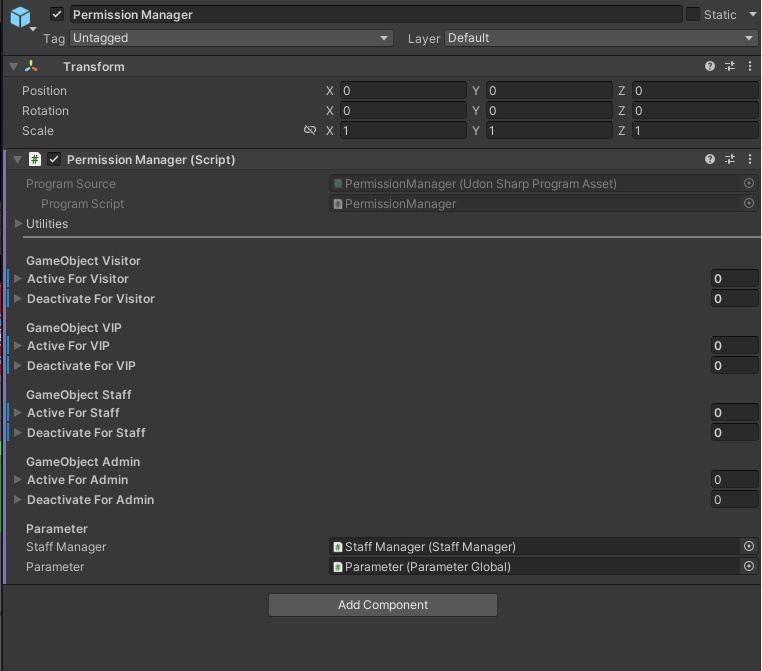Edit Active For Admin size field
Screen dimensions: 762x671
tap(734, 480)
